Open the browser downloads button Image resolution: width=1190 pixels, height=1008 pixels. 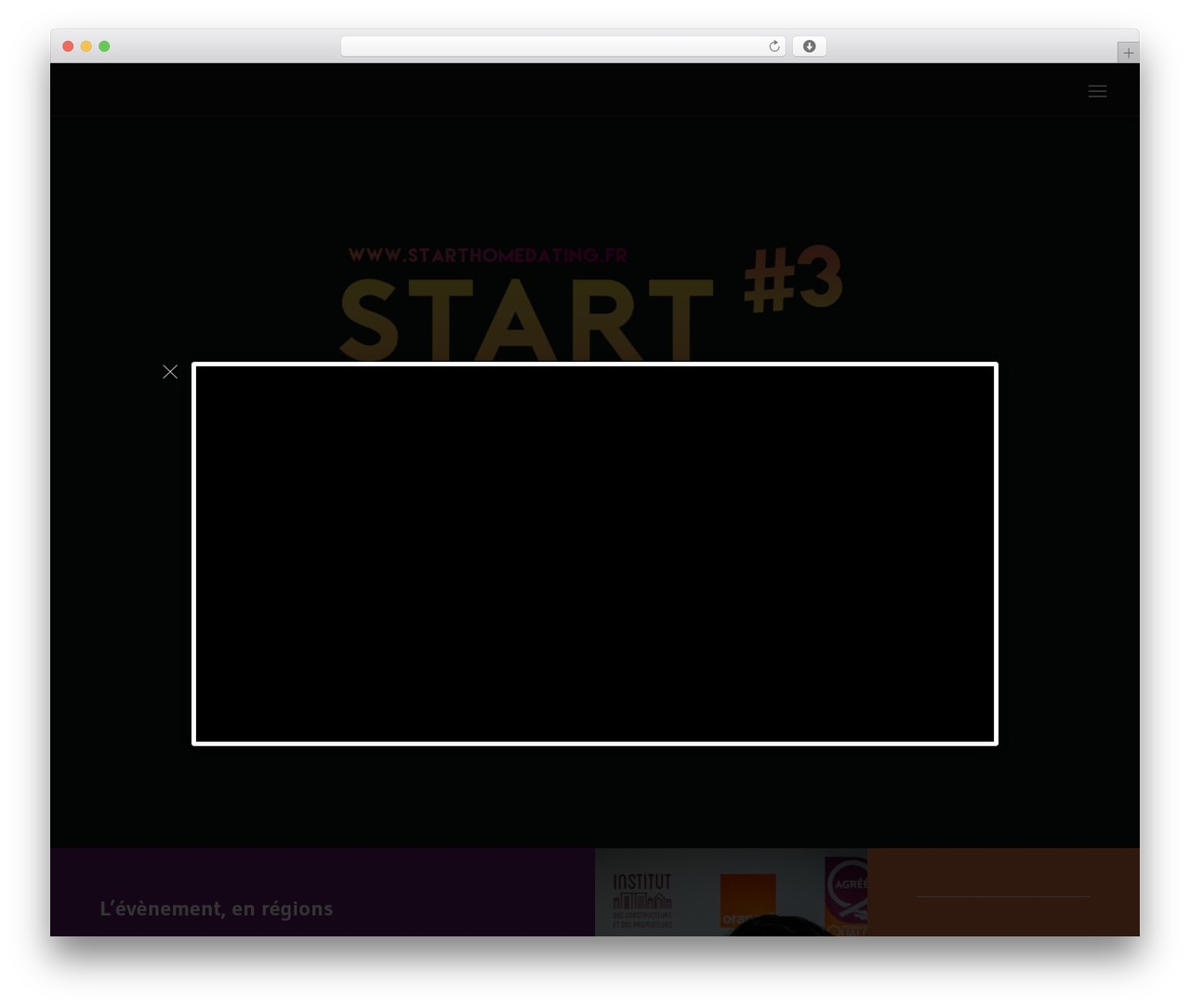point(810,46)
